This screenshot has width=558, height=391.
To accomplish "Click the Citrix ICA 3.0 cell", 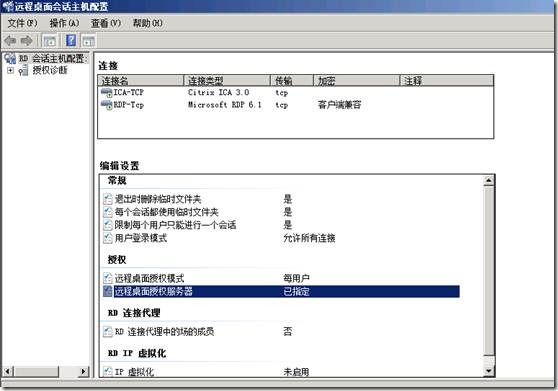I will point(219,93).
